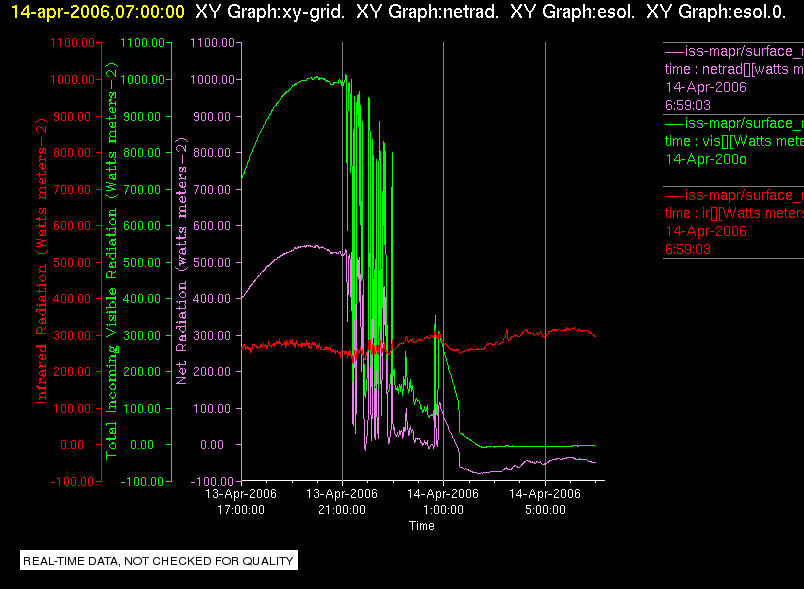The height and width of the screenshot is (589, 804).
Task: Click green axis tick value 0.00
Action: [142, 445]
